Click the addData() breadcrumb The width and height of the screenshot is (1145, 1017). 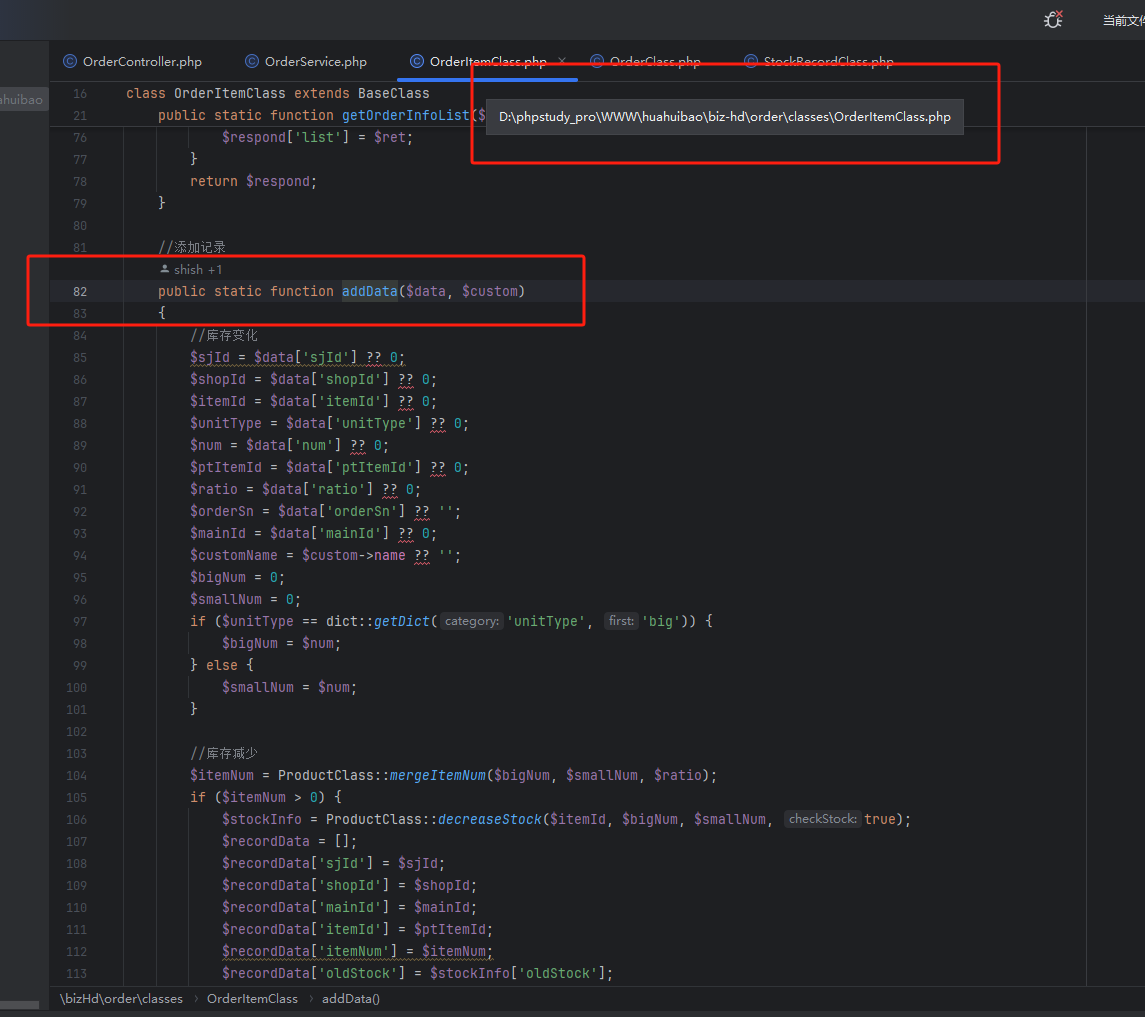click(x=351, y=998)
